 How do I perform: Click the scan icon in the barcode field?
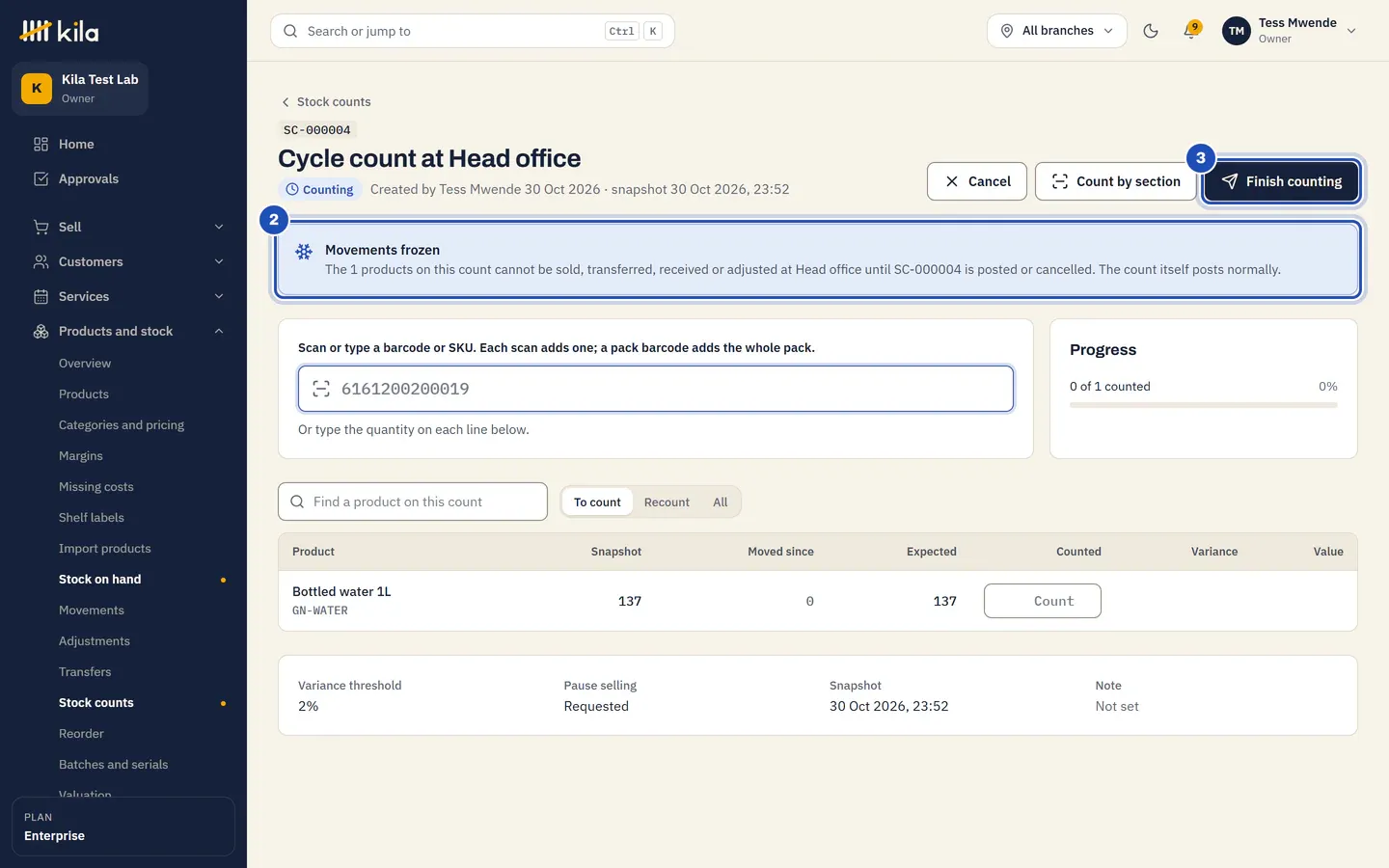coord(321,389)
